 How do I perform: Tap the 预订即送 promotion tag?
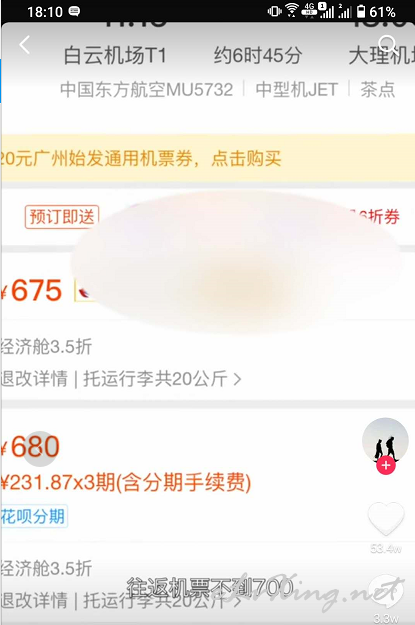pyautogui.click(x=62, y=217)
